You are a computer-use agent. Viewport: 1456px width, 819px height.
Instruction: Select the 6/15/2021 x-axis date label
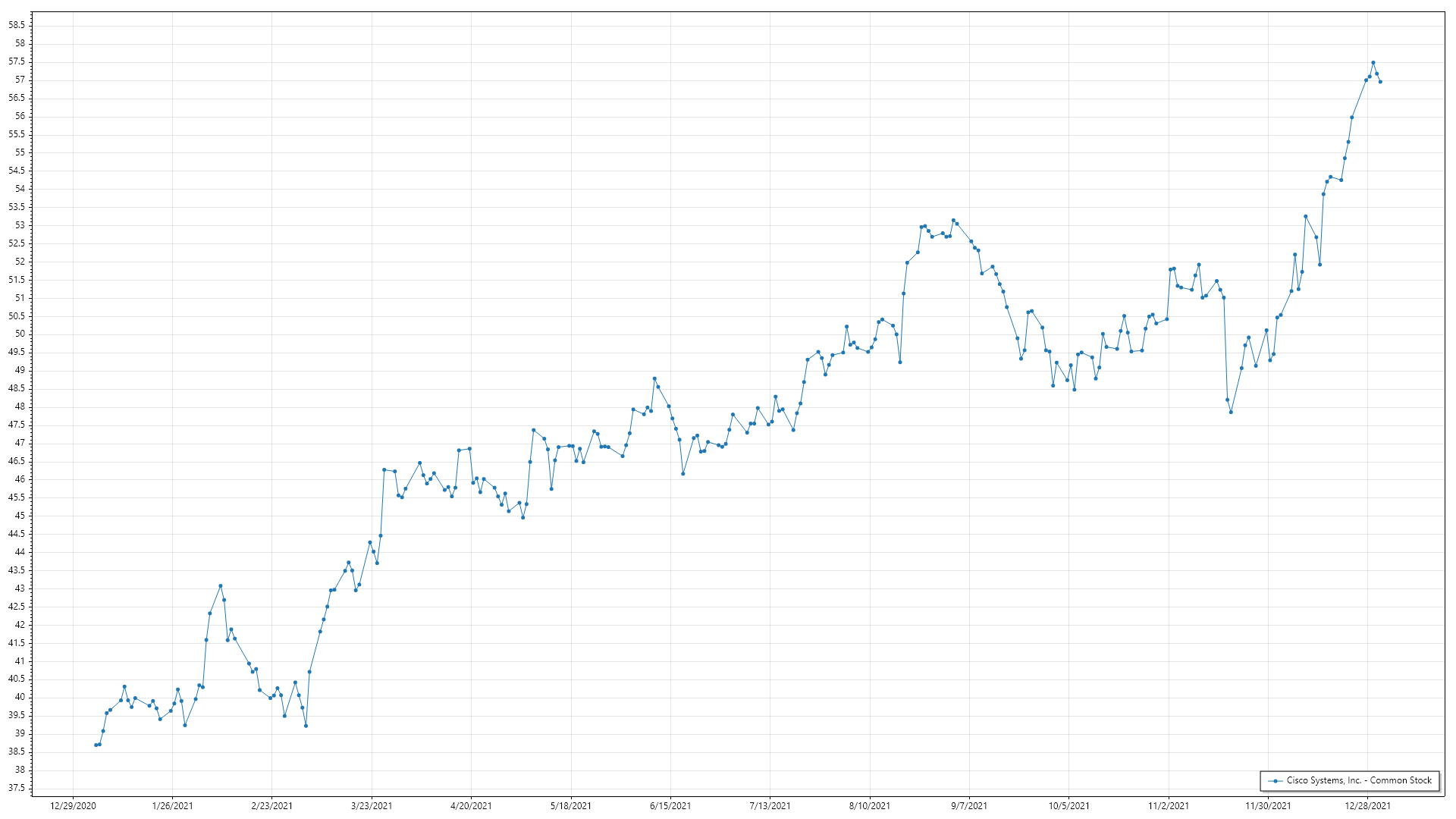670,806
